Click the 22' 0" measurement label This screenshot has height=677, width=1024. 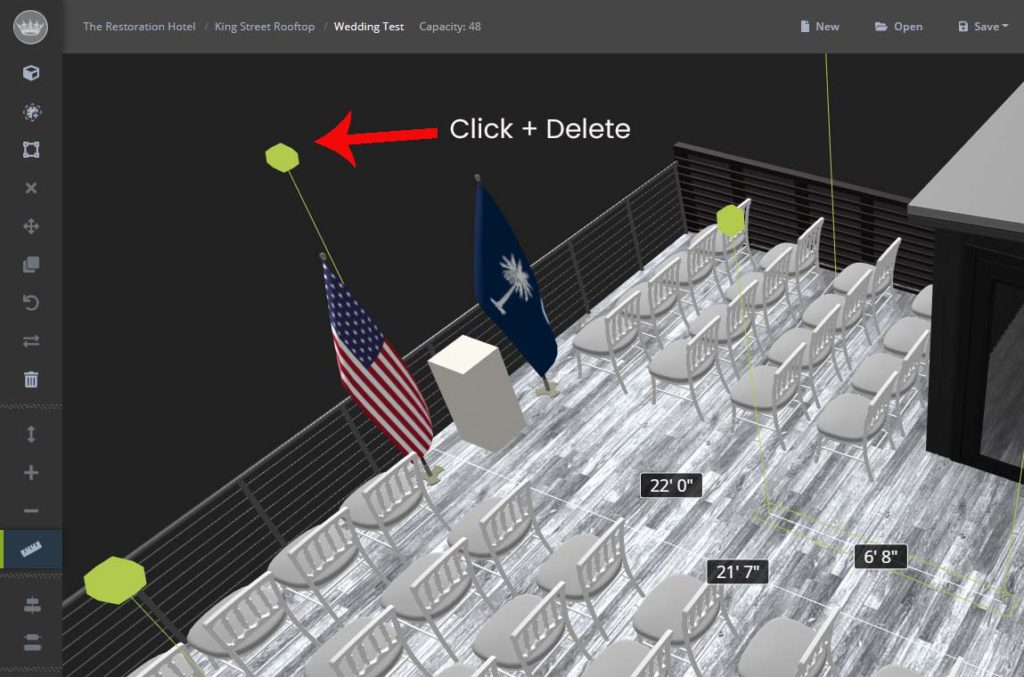point(671,486)
